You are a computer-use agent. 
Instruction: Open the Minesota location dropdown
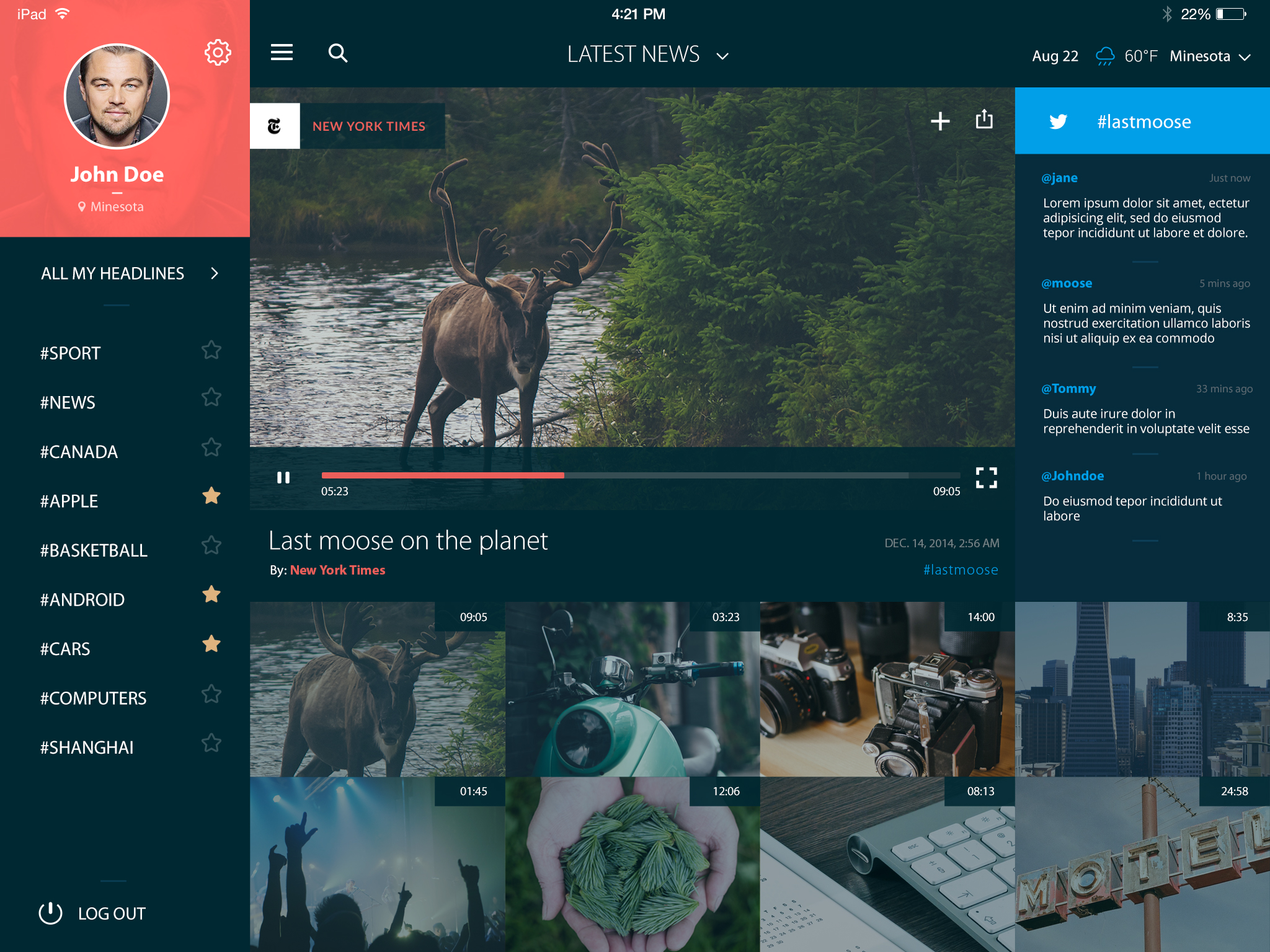(x=1244, y=57)
